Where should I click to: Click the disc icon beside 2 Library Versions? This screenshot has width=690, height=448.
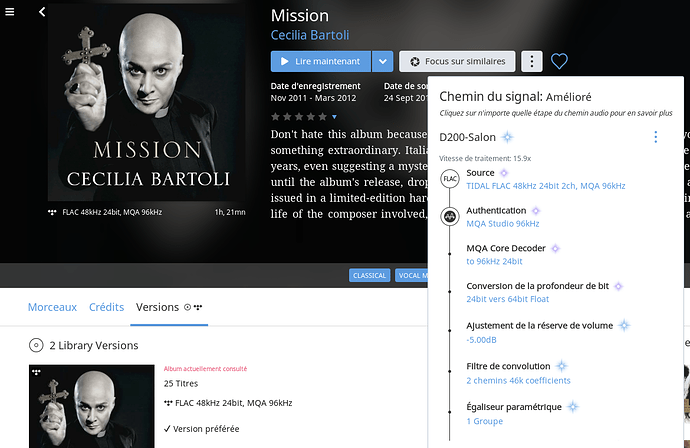pos(36,345)
